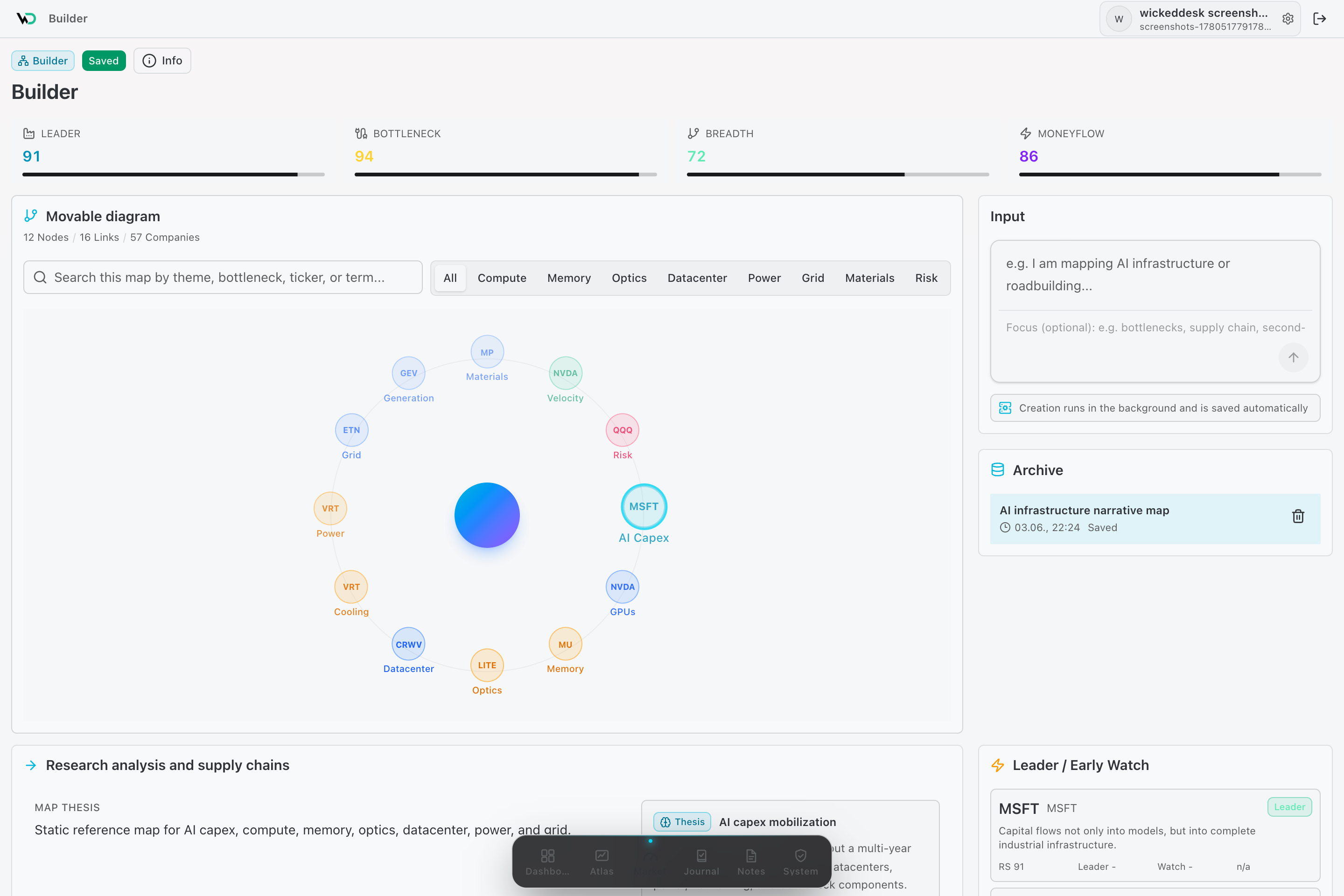Click the MONEYFLOW score progress bar
This screenshot has height=896, width=1344.
pyautogui.click(x=1170, y=174)
